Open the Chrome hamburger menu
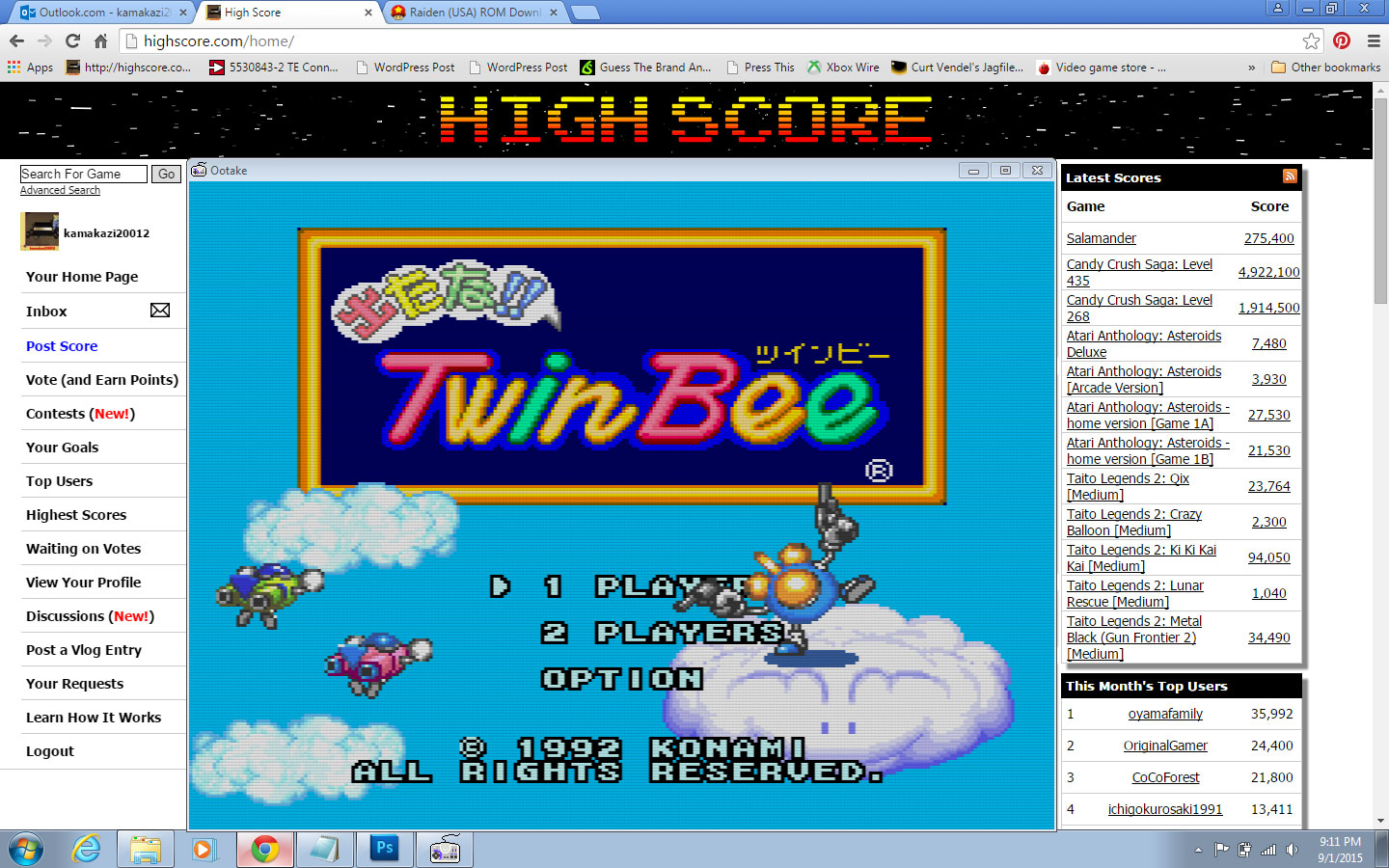 (x=1374, y=41)
